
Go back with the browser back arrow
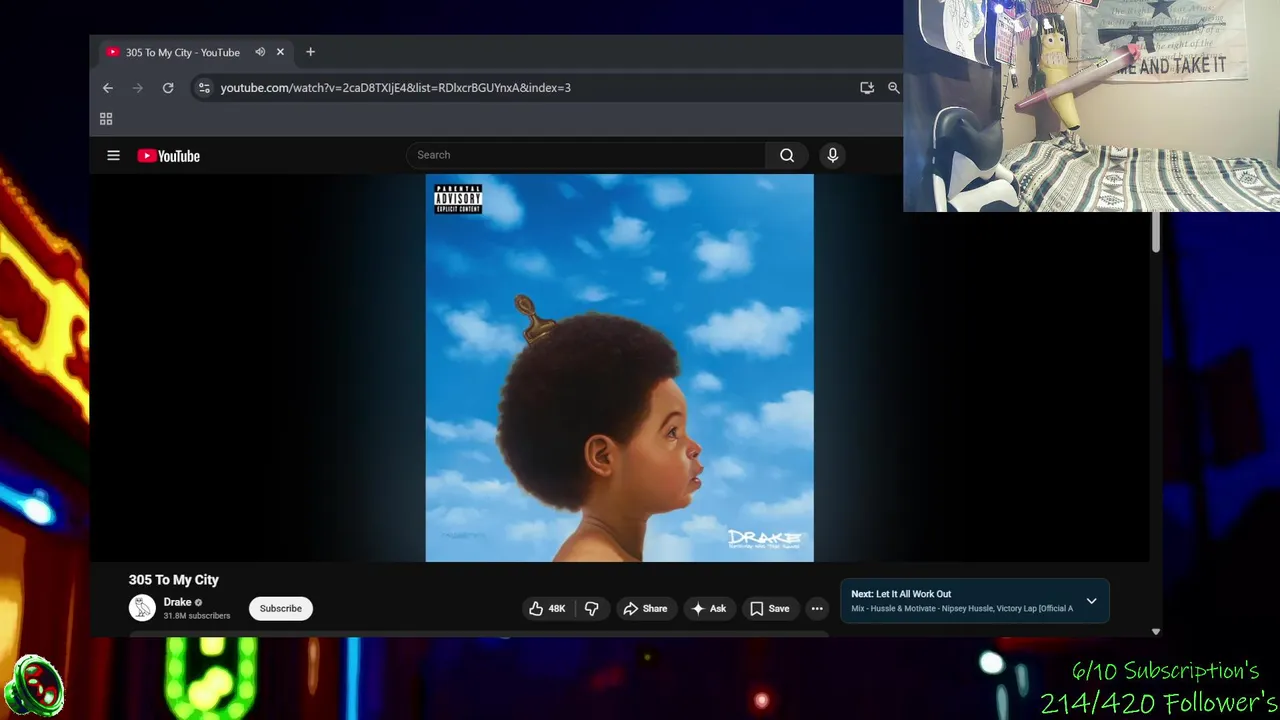point(108,88)
